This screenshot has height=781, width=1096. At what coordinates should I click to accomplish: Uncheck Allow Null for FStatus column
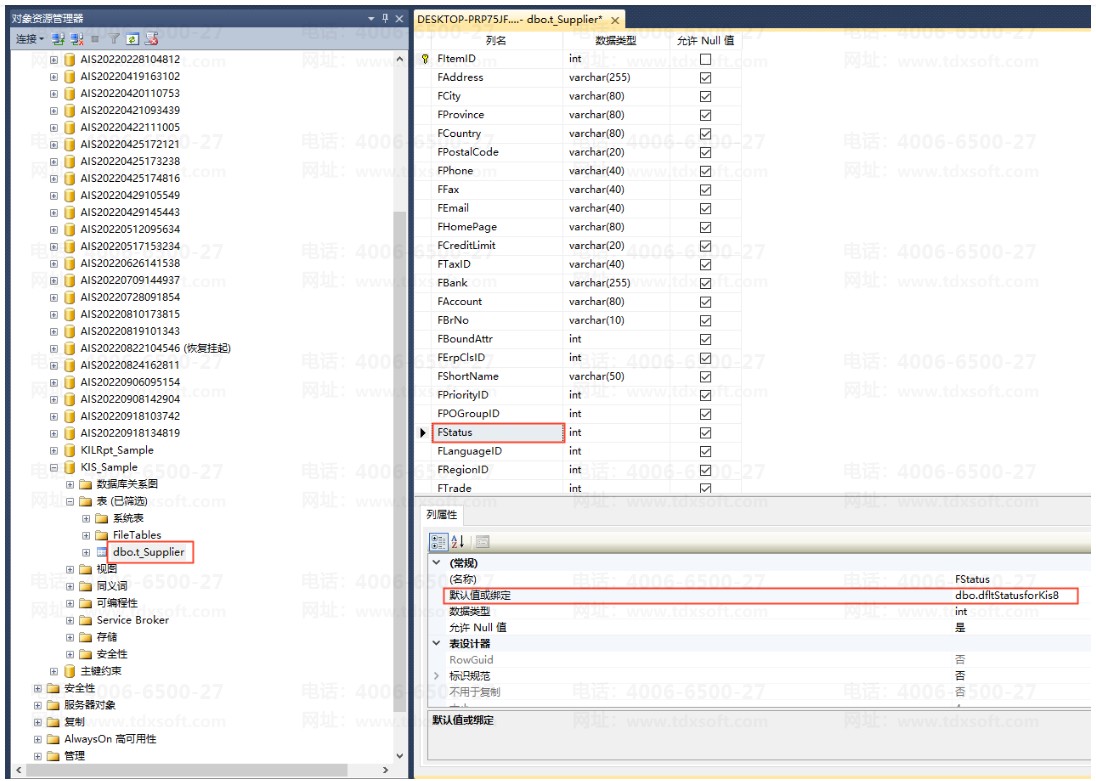pyautogui.click(x=705, y=433)
